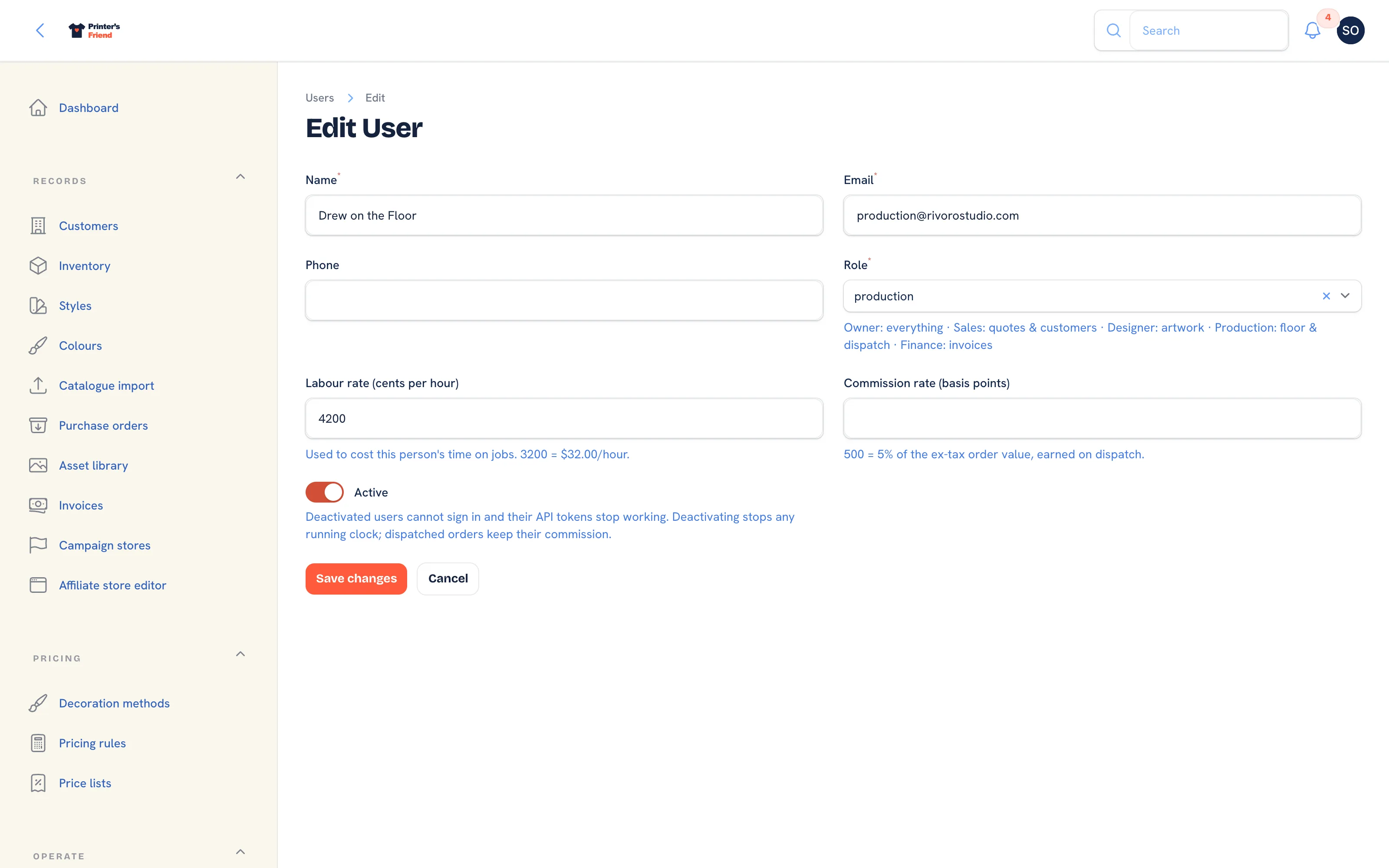1389x868 pixels.
Task: Click the Save changes button
Action: 356,579
